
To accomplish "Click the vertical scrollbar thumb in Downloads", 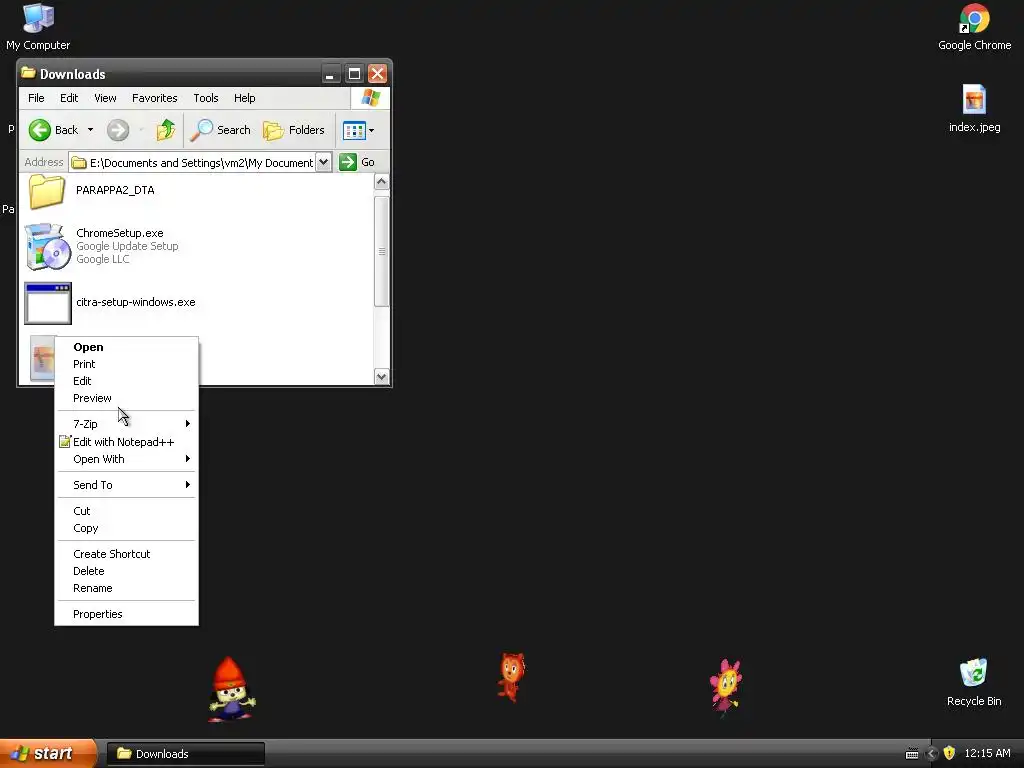I will 381,251.
